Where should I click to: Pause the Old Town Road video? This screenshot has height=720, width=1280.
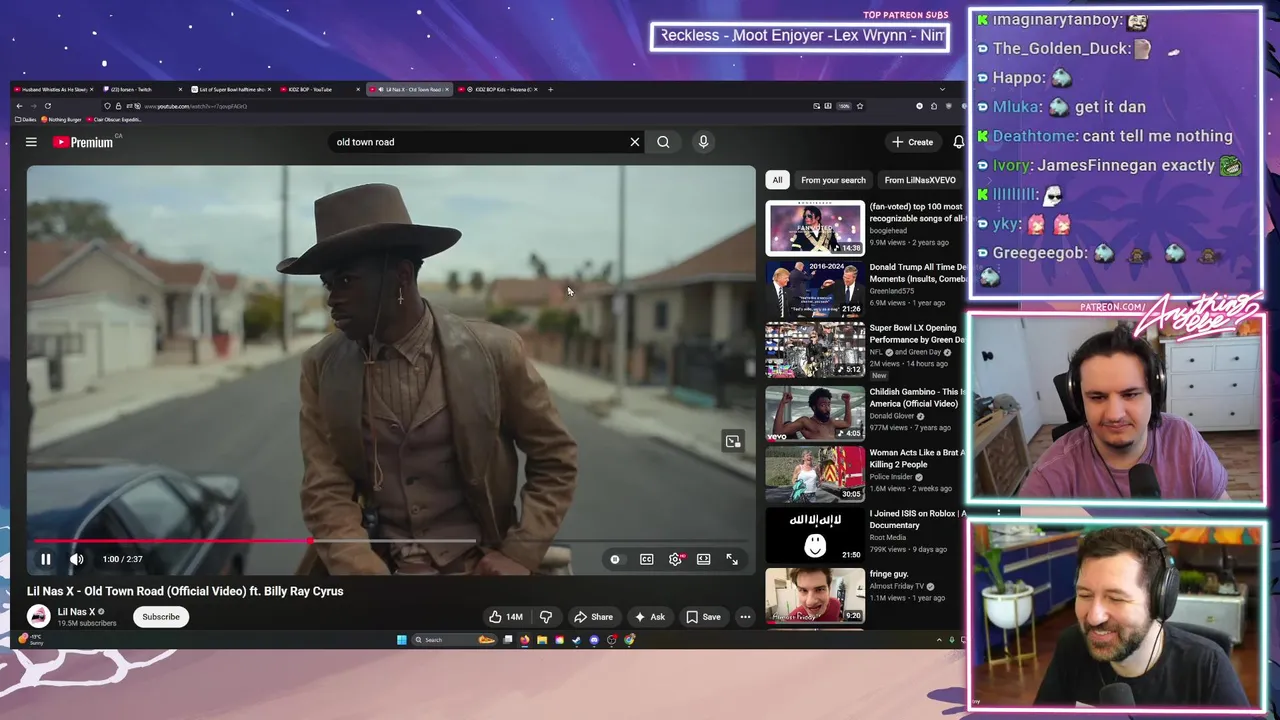click(x=45, y=559)
